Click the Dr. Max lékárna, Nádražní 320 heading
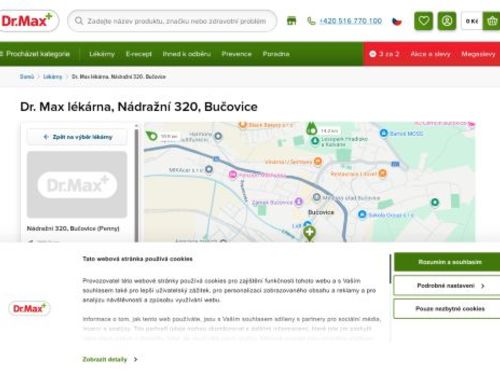This screenshot has width=500, height=375. [x=139, y=107]
